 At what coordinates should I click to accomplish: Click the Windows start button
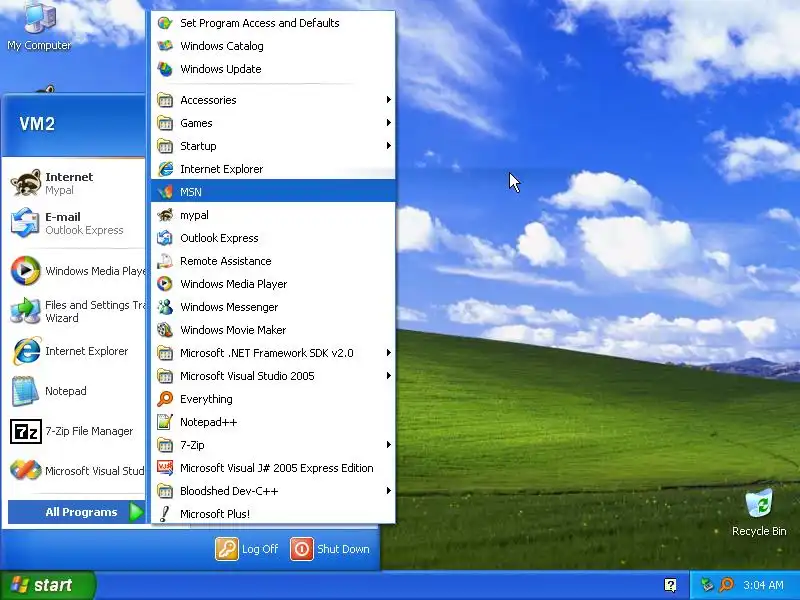coord(47,585)
